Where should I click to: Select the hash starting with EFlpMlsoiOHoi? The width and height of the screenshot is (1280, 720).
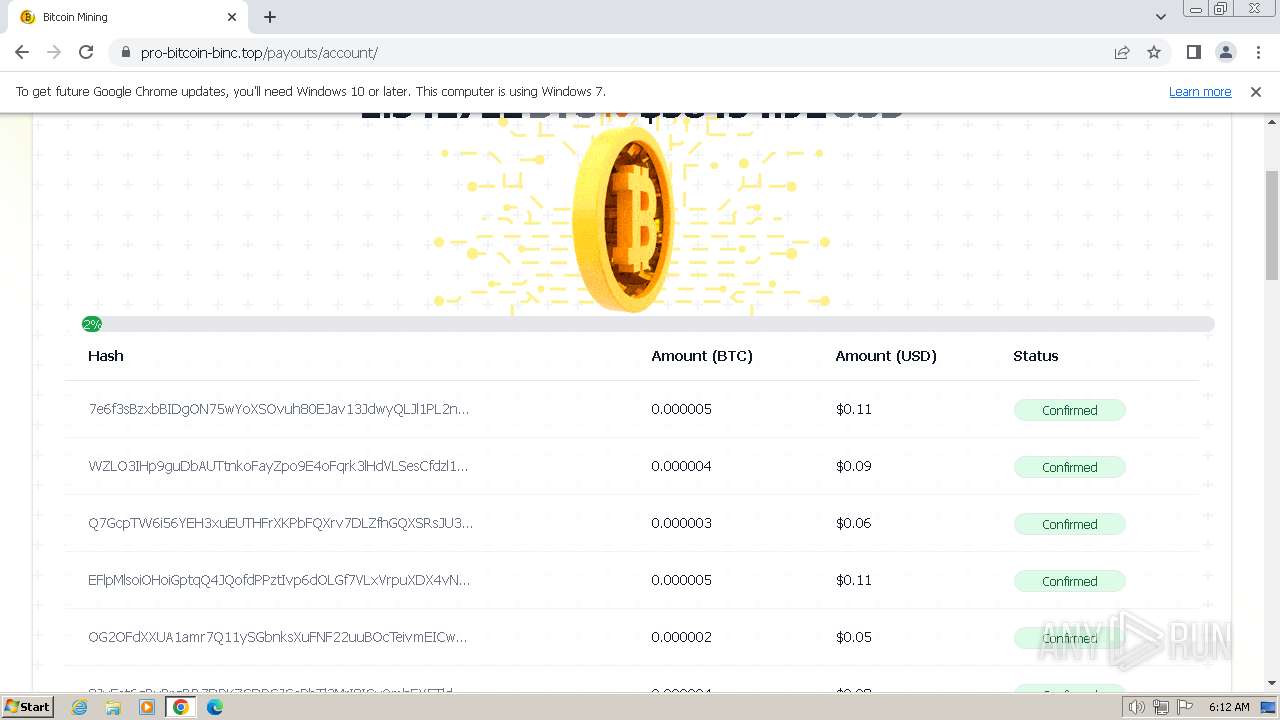(x=279, y=580)
